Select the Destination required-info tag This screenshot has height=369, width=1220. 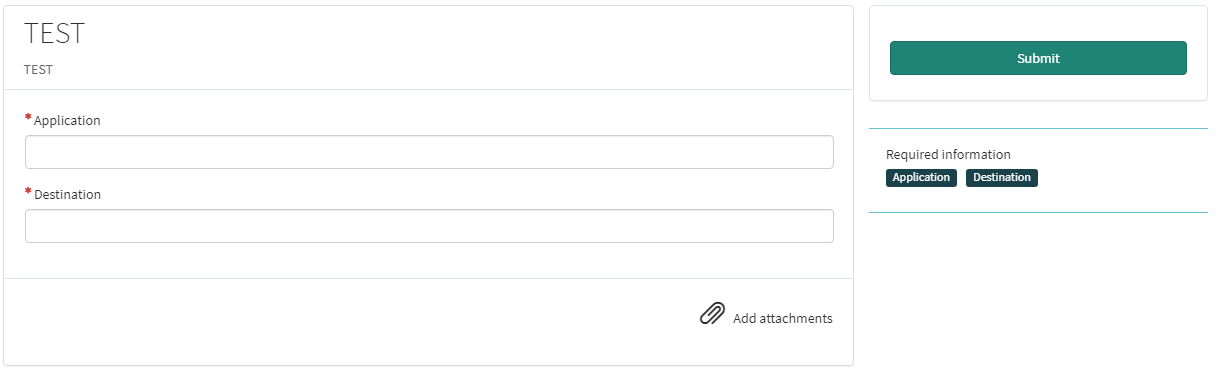(1002, 178)
